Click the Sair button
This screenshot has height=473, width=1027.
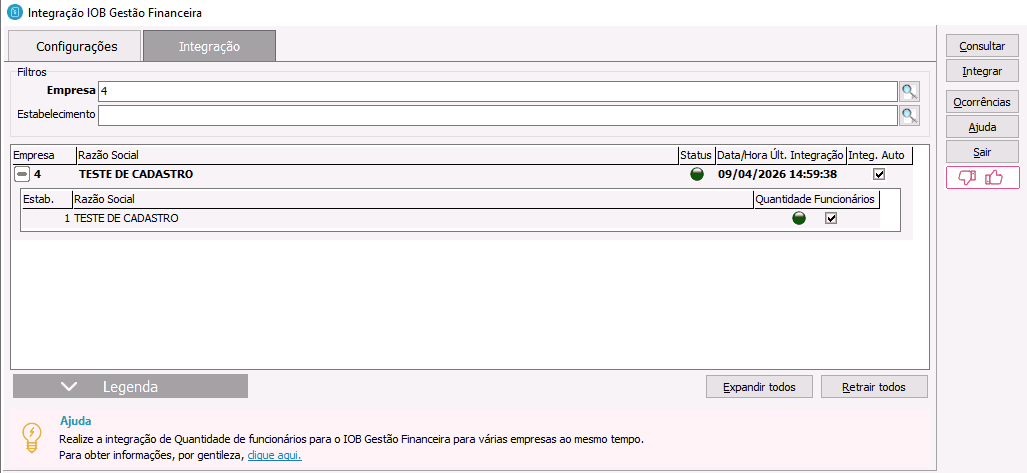point(982,152)
